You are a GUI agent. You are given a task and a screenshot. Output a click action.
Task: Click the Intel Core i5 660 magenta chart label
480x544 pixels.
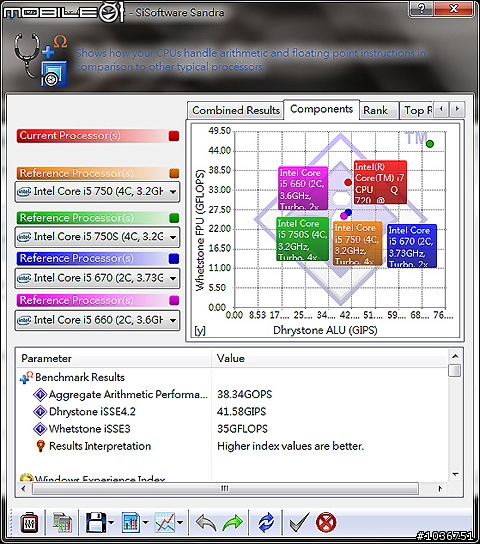click(303, 188)
